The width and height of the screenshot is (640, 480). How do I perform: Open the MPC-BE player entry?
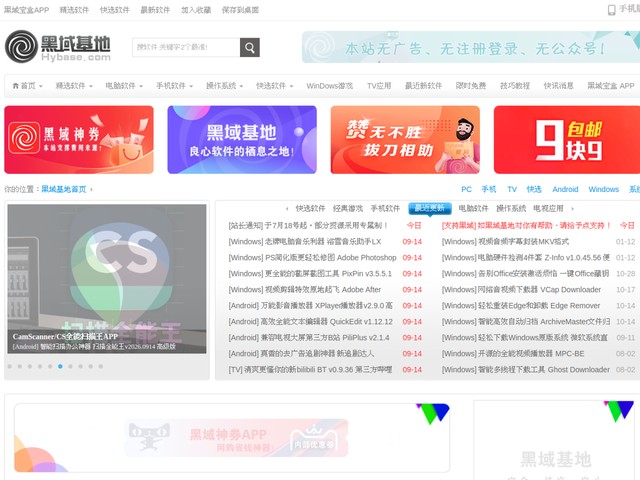pyautogui.click(x=513, y=353)
